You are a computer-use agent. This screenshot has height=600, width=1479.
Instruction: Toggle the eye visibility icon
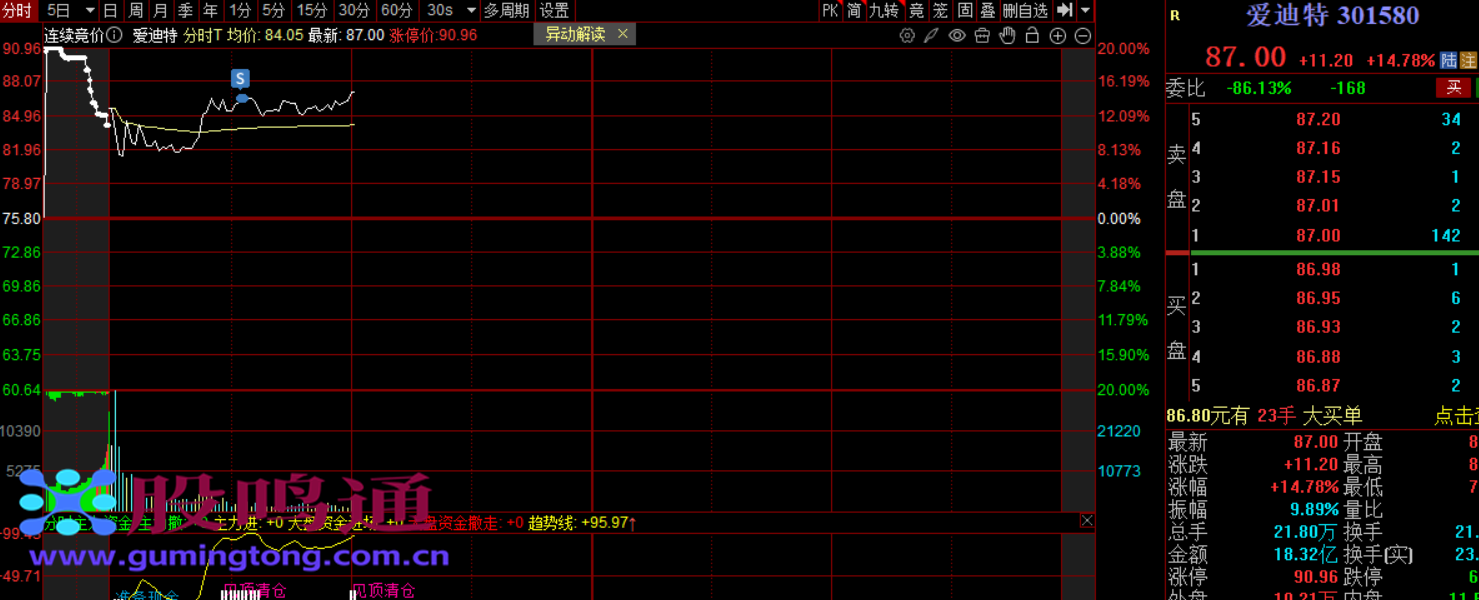(957, 35)
